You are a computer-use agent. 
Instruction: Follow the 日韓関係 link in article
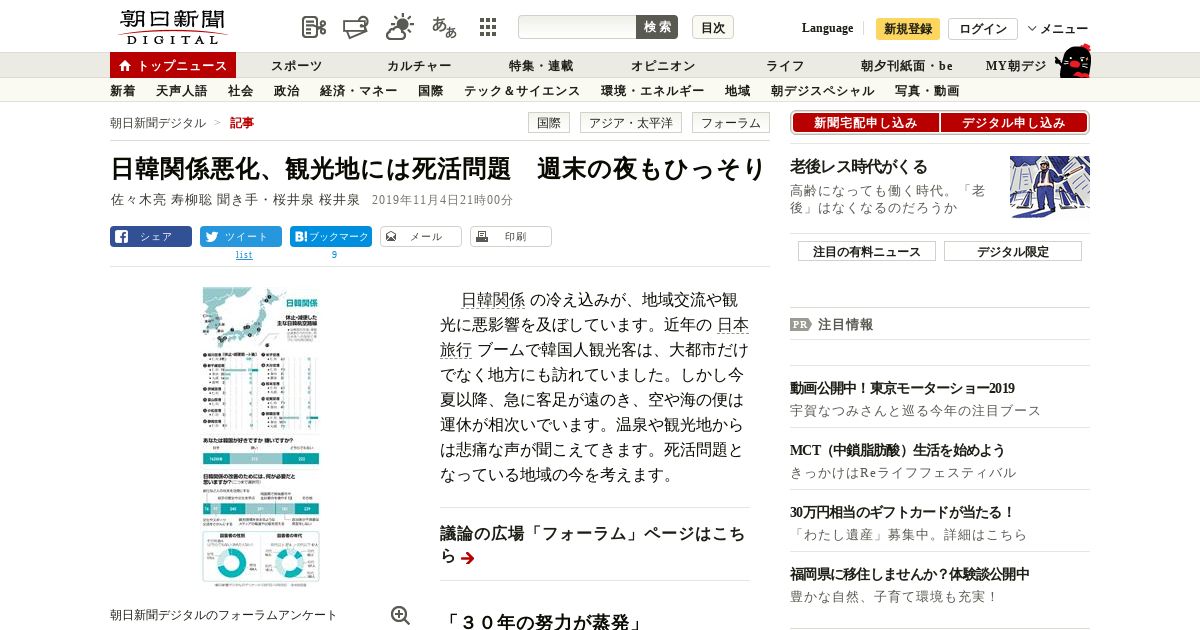pyautogui.click(x=493, y=300)
